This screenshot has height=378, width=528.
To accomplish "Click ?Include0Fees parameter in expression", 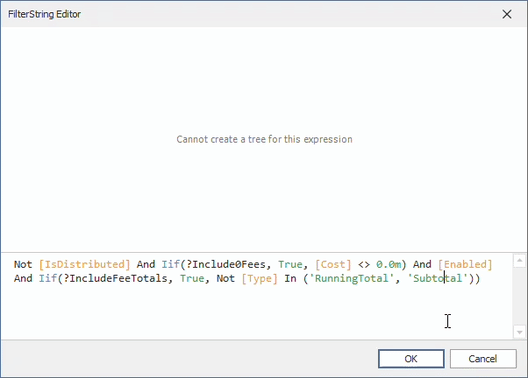I will point(226,264).
